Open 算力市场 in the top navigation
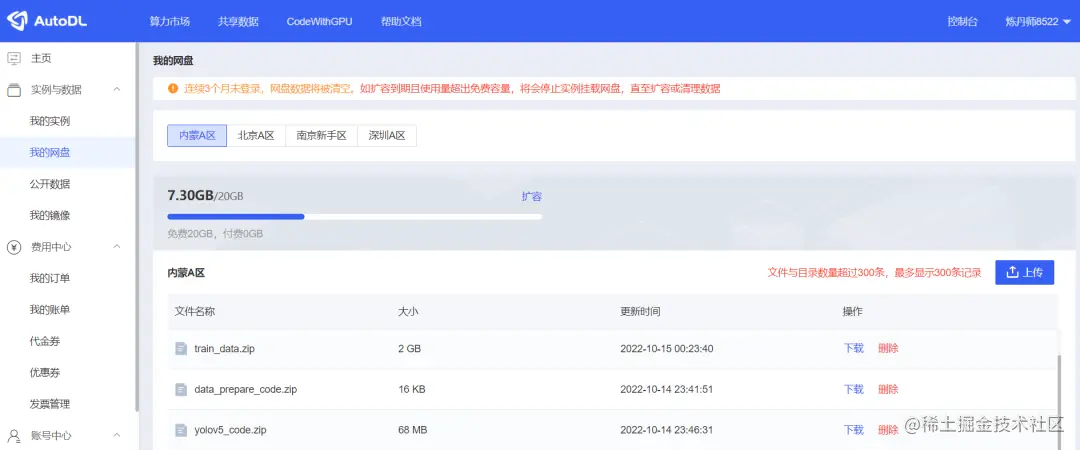The width and height of the screenshot is (1080, 450). [169, 21]
